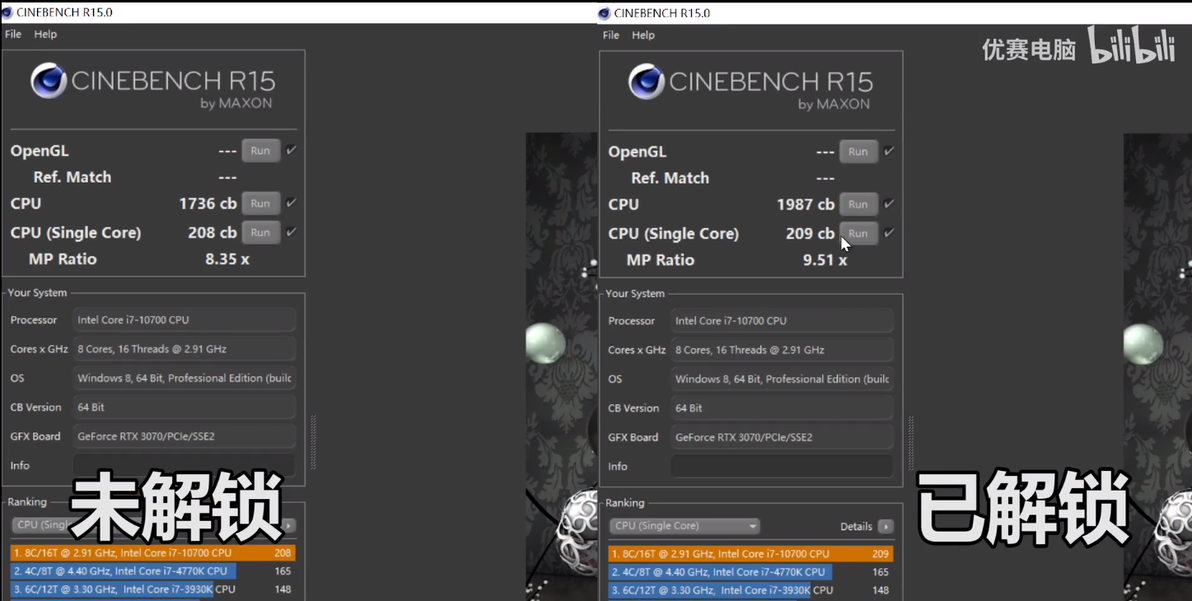Screen dimensions: 1192x601
Task: Toggle CPU test checkmark in left window
Action: tap(291, 203)
